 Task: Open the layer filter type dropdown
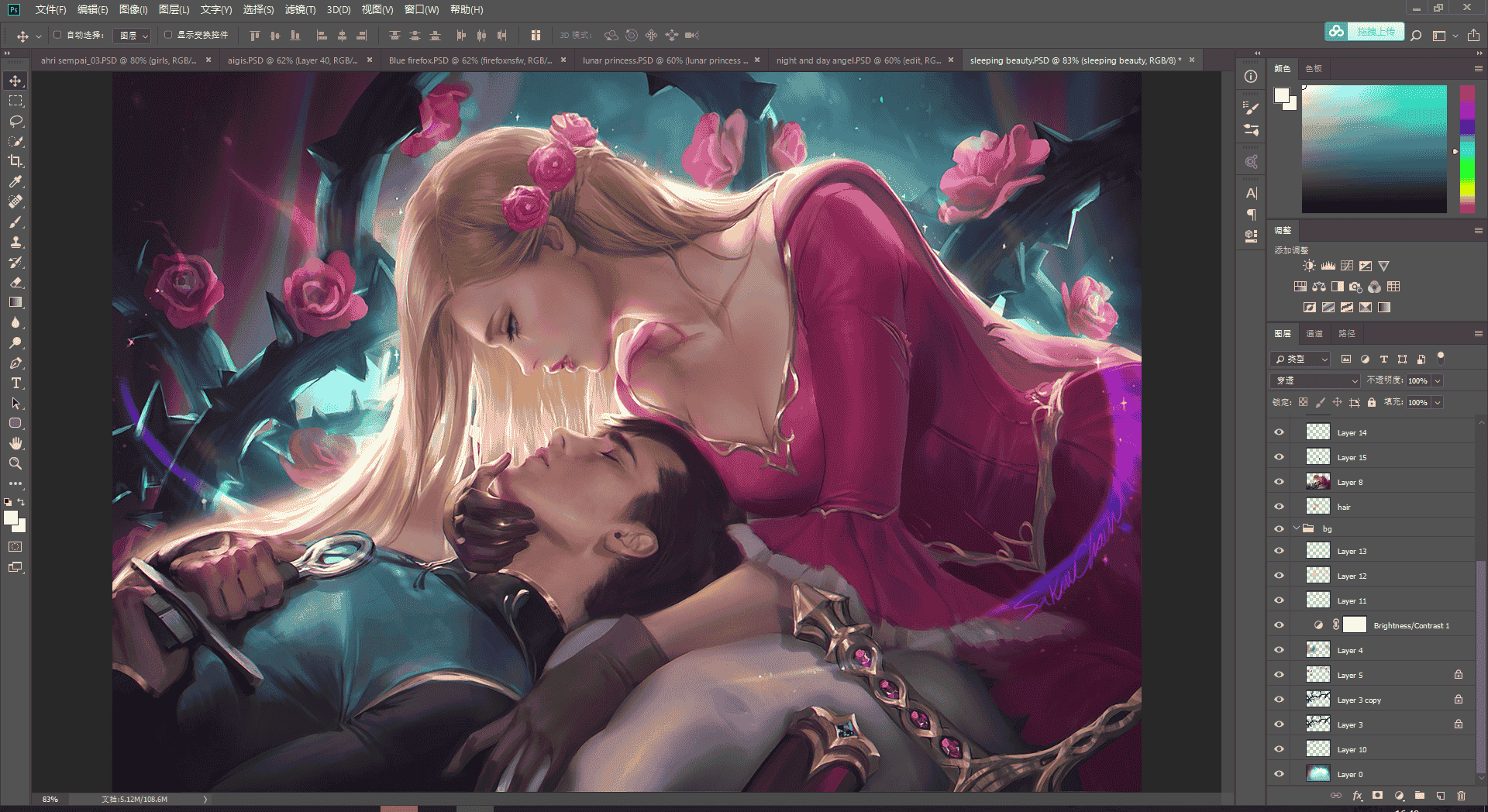1300,359
